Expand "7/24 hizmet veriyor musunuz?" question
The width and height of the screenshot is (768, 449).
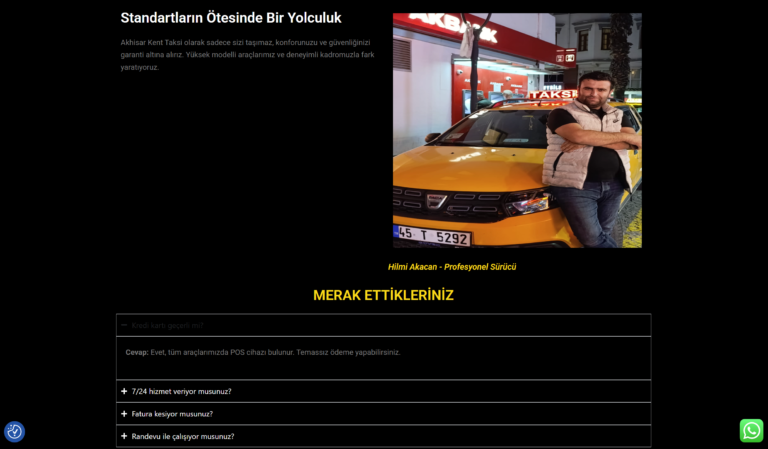[181, 391]
